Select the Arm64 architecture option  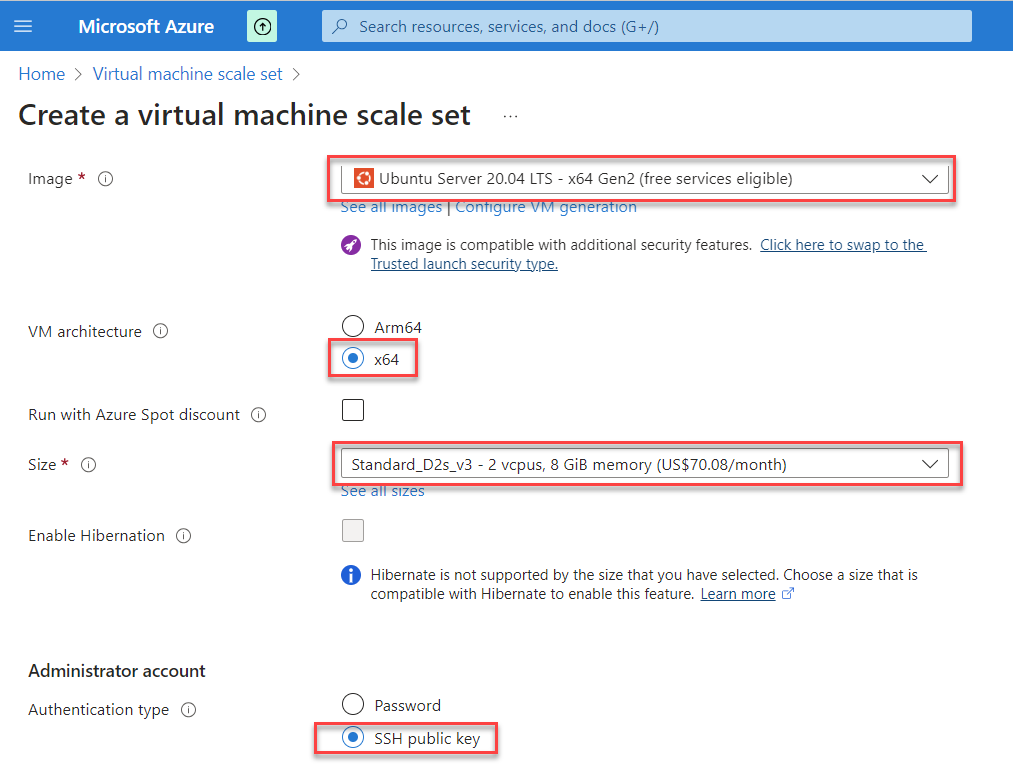coord(353,326)
